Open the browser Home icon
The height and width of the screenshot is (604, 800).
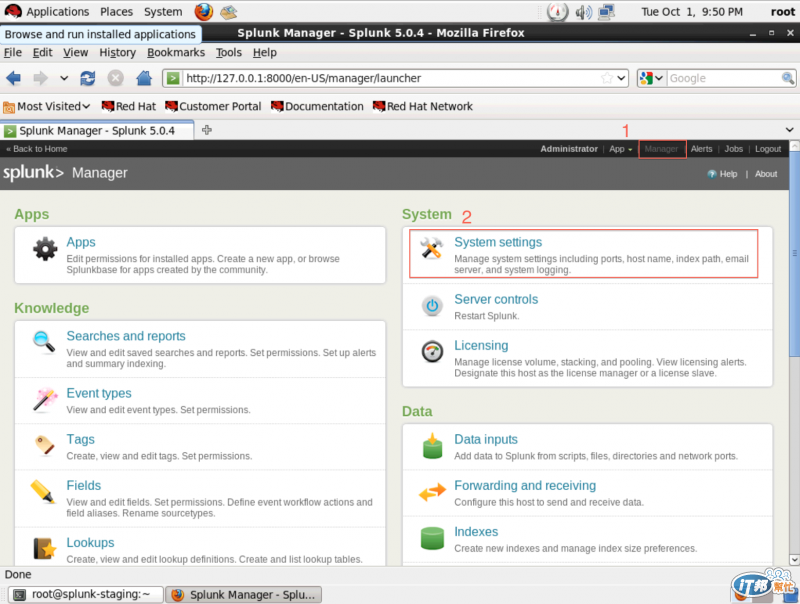click(x=144, y=78)
